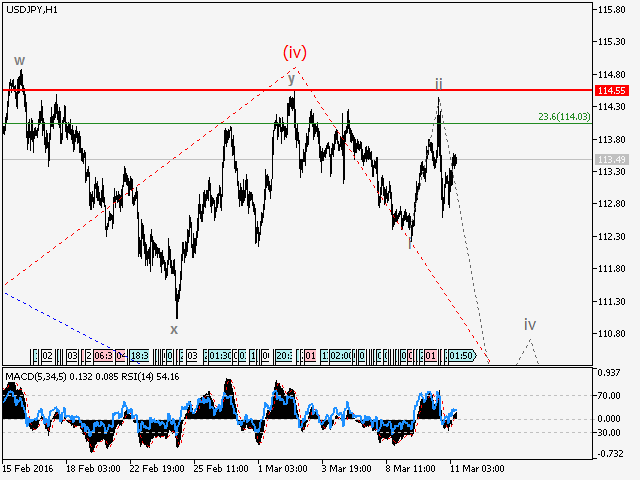The width and height of the screenshot is (640, 480).
Task: Select the grey x wave label
Action: tap(174, 329)
